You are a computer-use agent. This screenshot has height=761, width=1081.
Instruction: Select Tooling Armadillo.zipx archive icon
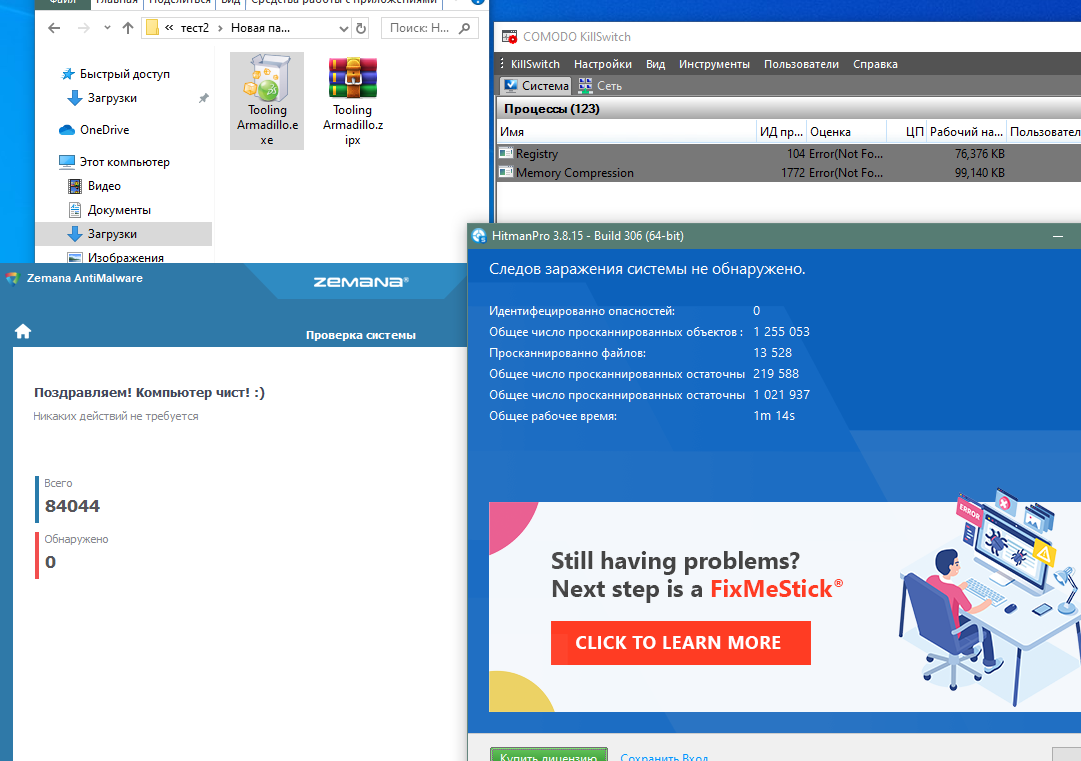click(x=352, y=101)
